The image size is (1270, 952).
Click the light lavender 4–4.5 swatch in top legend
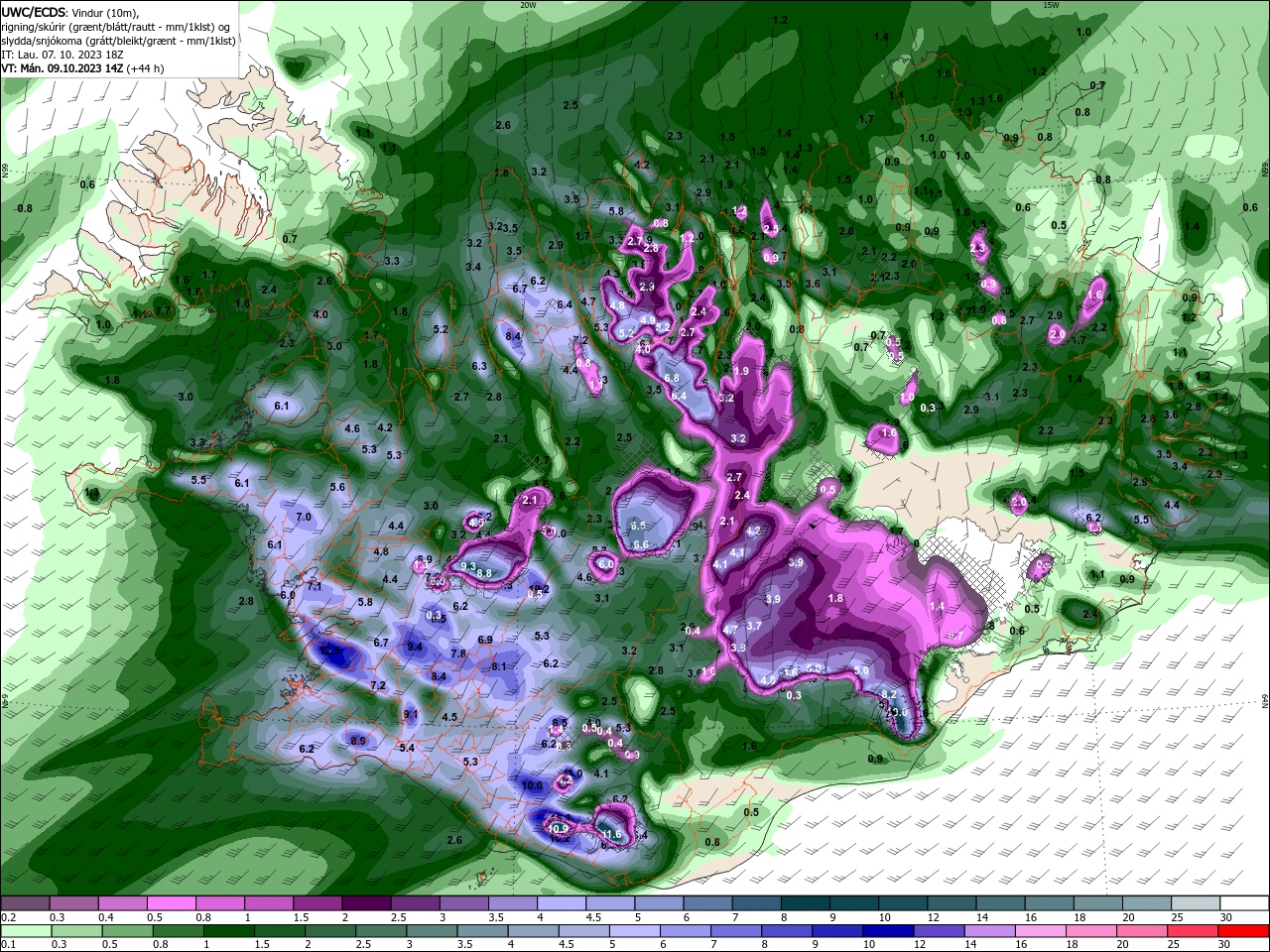pos(561,903)
